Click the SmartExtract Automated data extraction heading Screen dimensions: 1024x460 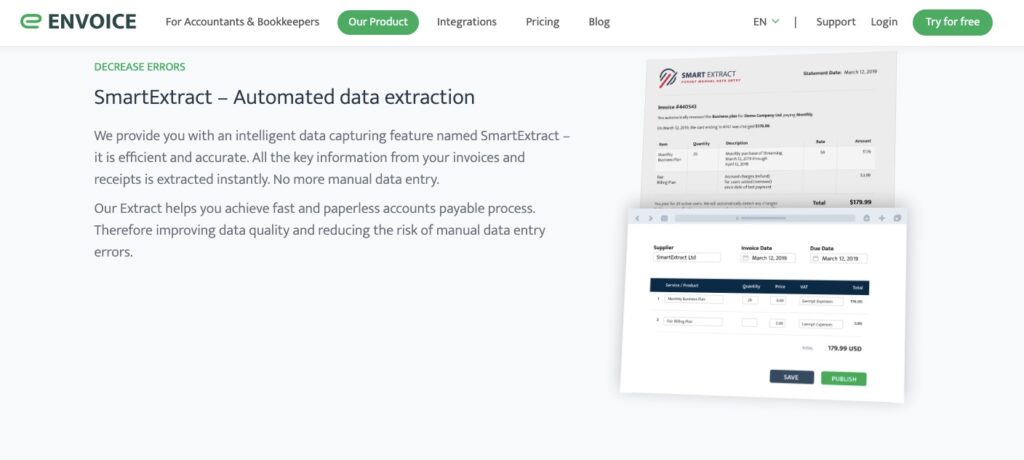pos(284,97)
